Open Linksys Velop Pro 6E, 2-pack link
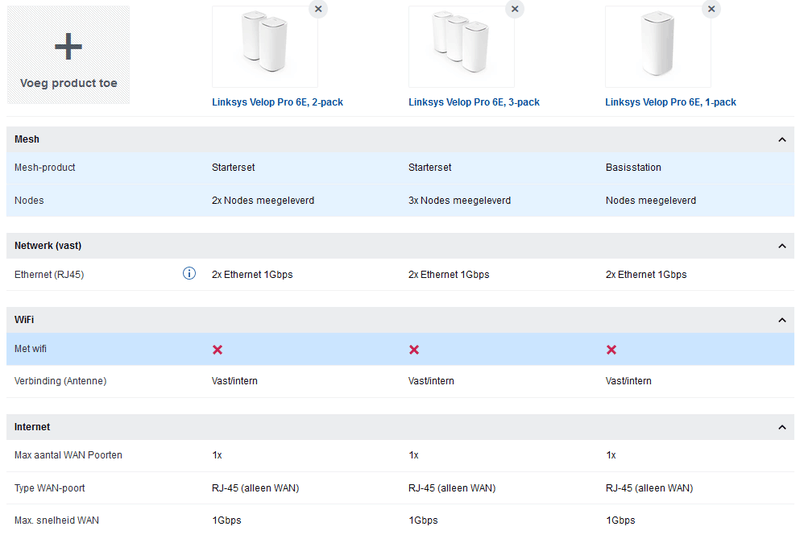800x535 pixels. tap(278, 102)
